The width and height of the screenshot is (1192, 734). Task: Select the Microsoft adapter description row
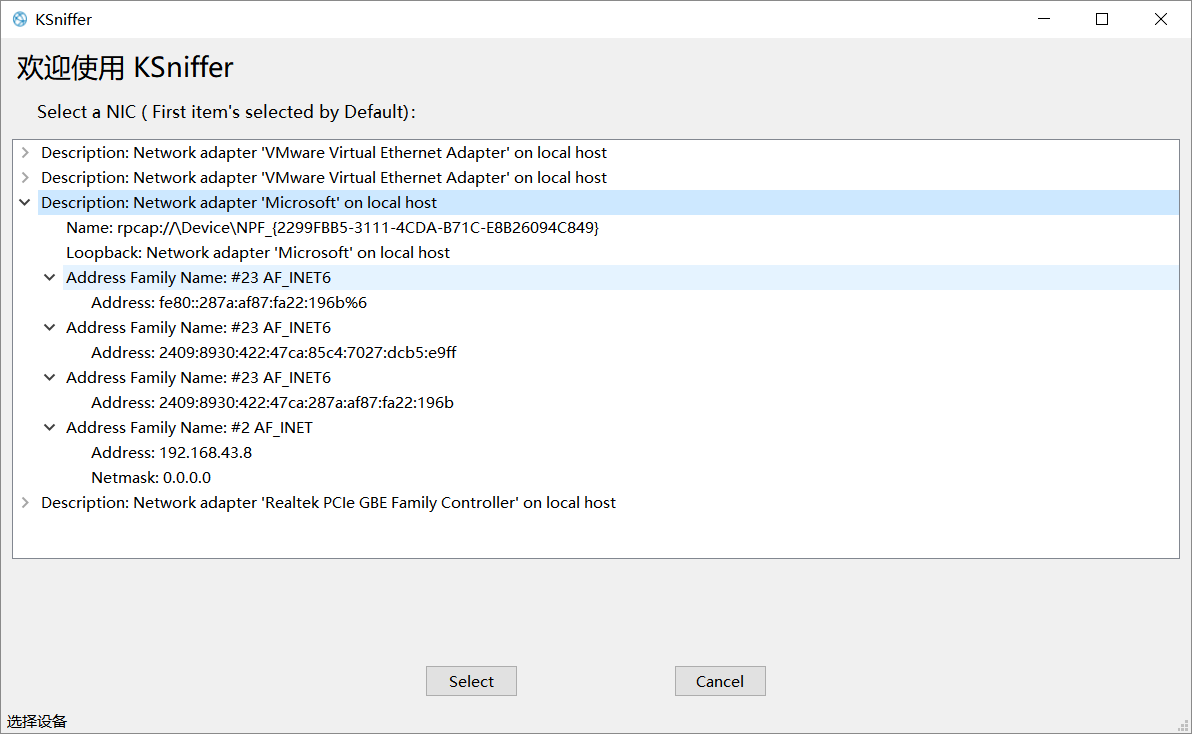[608, 203]
